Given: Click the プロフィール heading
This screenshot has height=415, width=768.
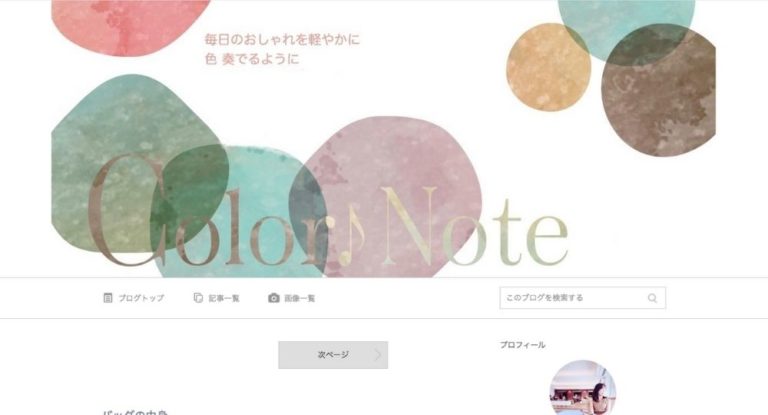Looking at the screenshot, I should 522,345.
